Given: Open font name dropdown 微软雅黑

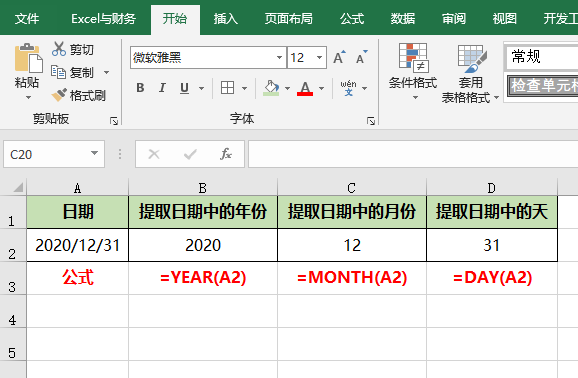Looking at the screenshot, I should point(279,58).
